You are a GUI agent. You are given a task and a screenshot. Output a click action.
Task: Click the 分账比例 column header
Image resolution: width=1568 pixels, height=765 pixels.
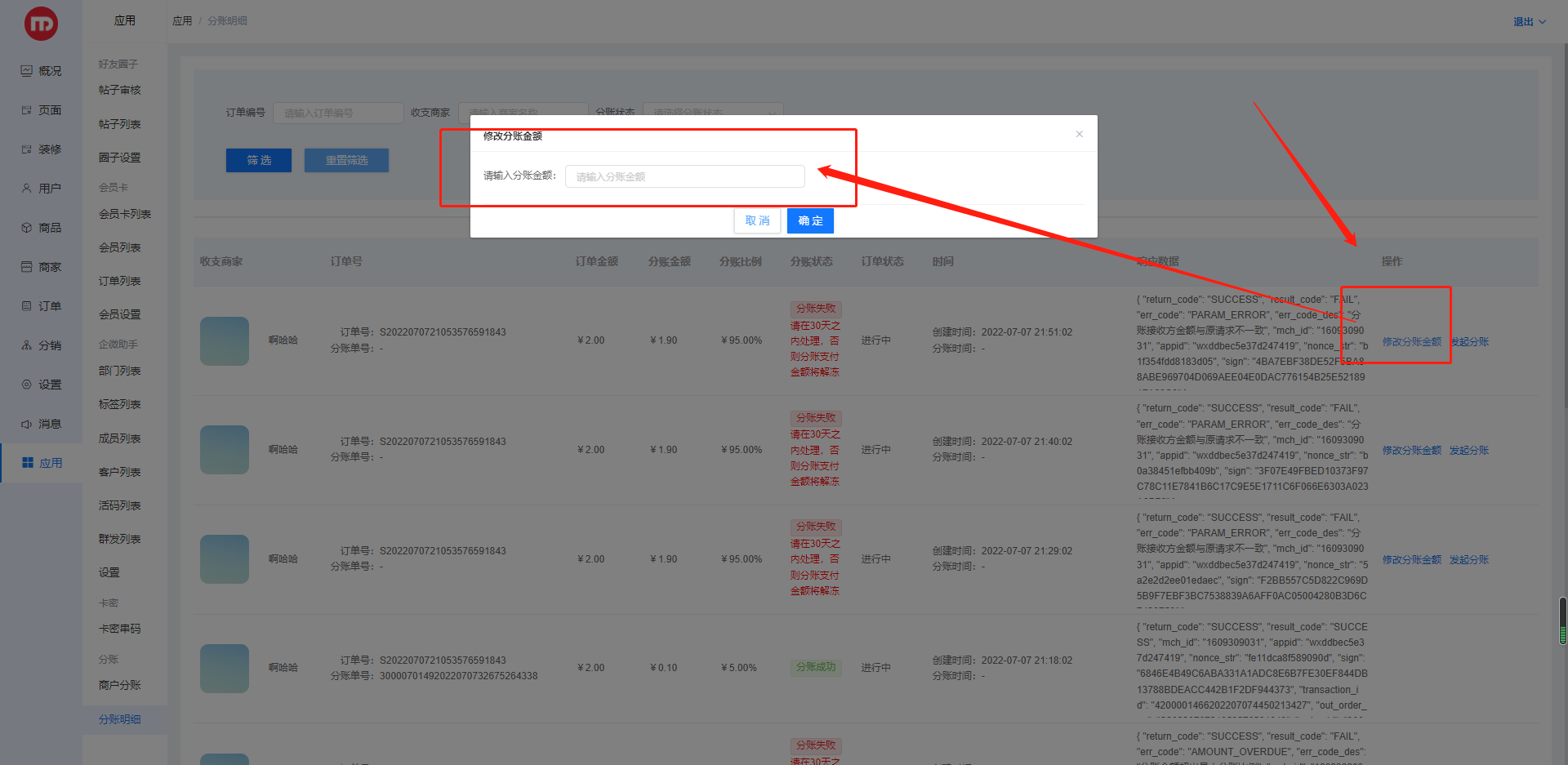(x=741, y=261)
